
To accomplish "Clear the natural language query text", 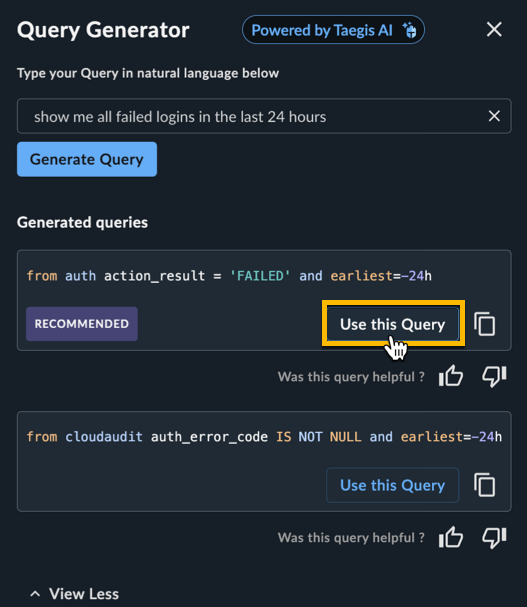I will 494,116.
